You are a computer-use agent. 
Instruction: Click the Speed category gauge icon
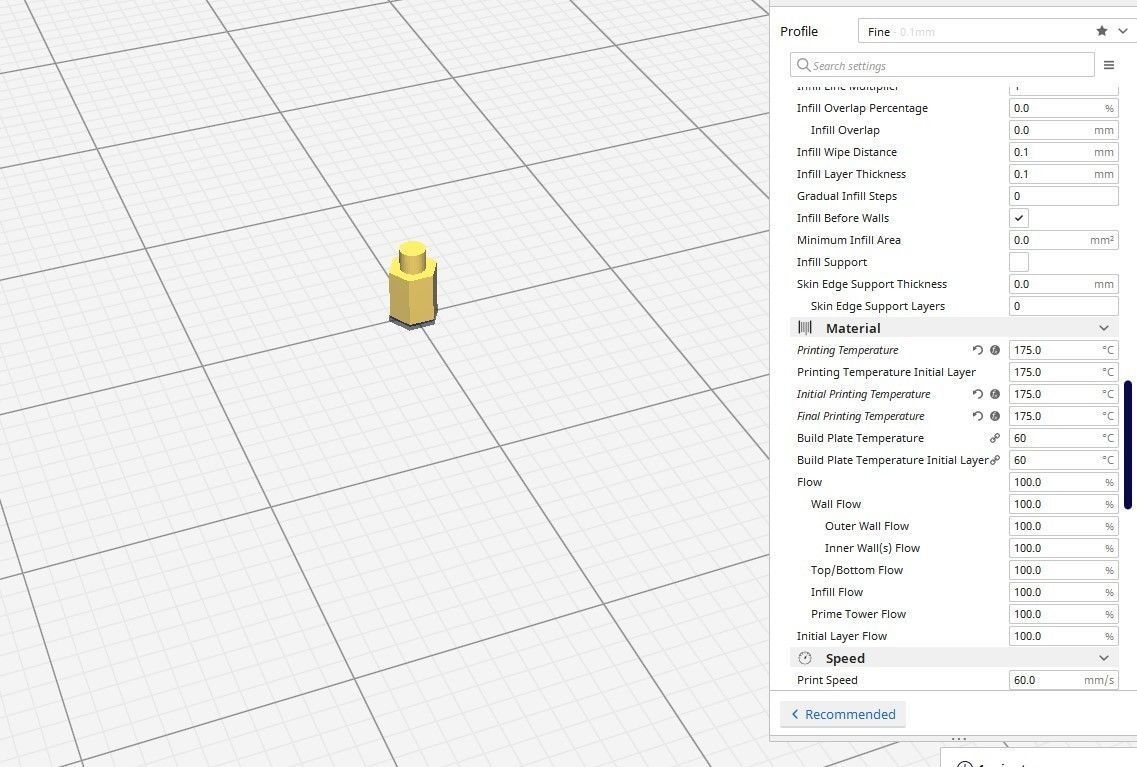805,658
